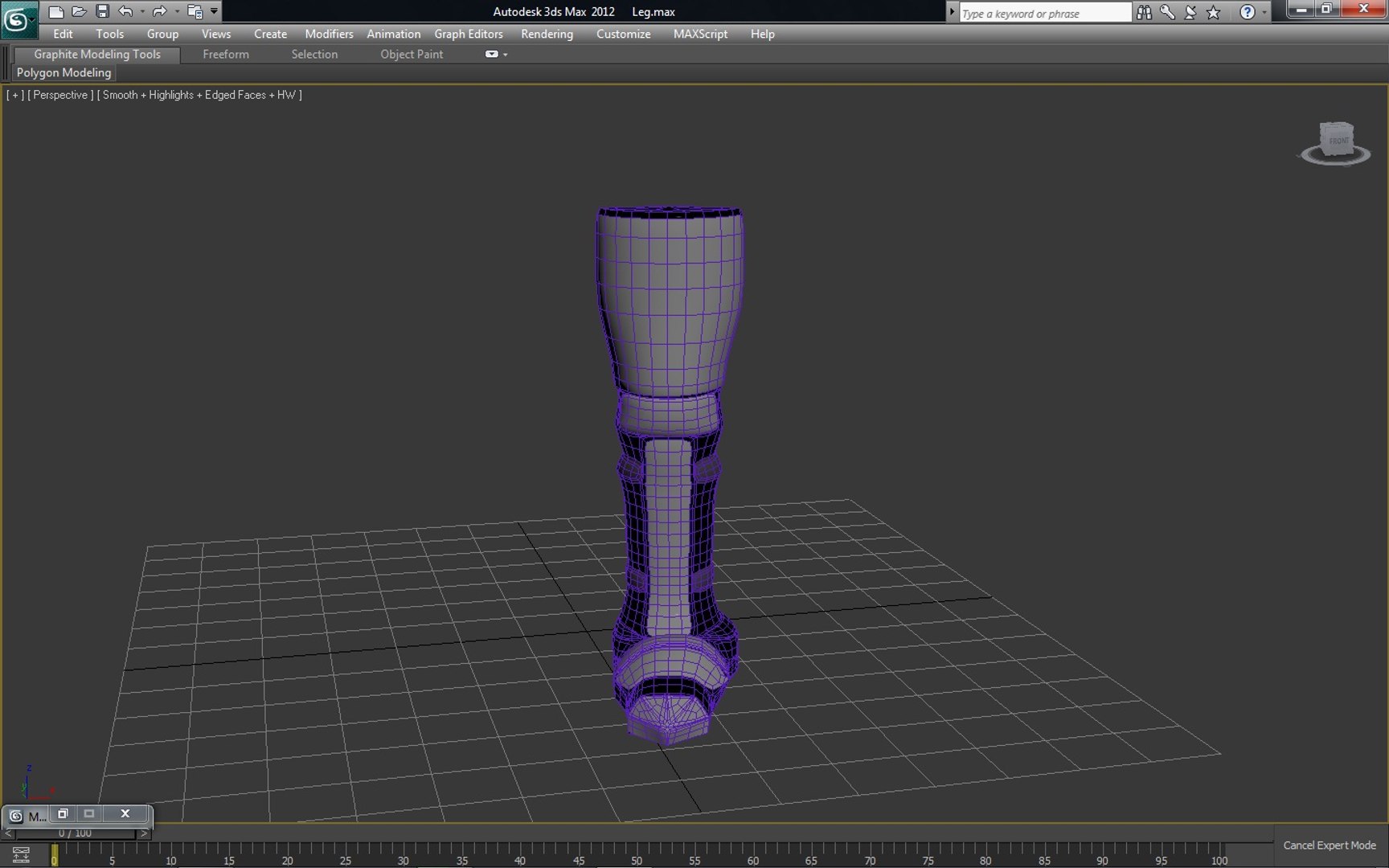This screenshot has height=868, width=1389.
Task: Expand the InfoCenter search arrow
Action: click(x=952, y=12)
